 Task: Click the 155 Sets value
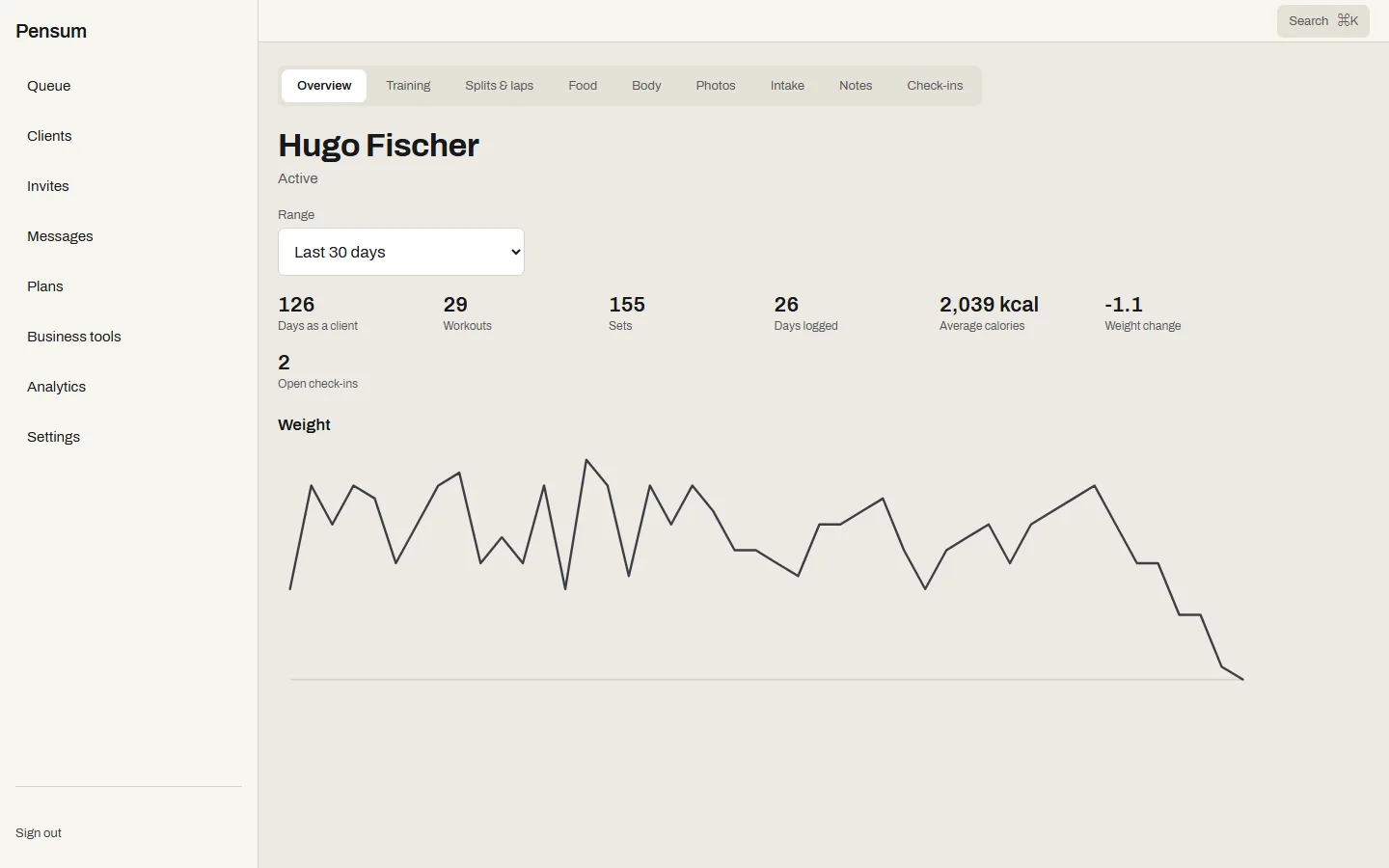[627, 305]
